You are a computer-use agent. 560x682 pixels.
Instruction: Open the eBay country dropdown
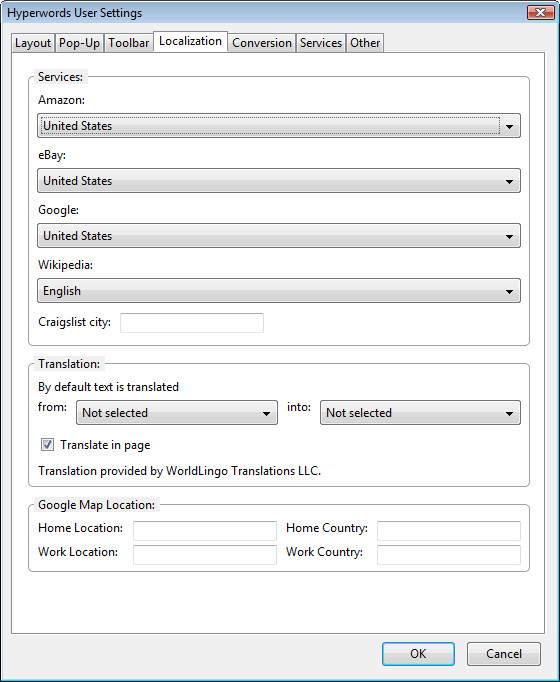coord(279,181)
